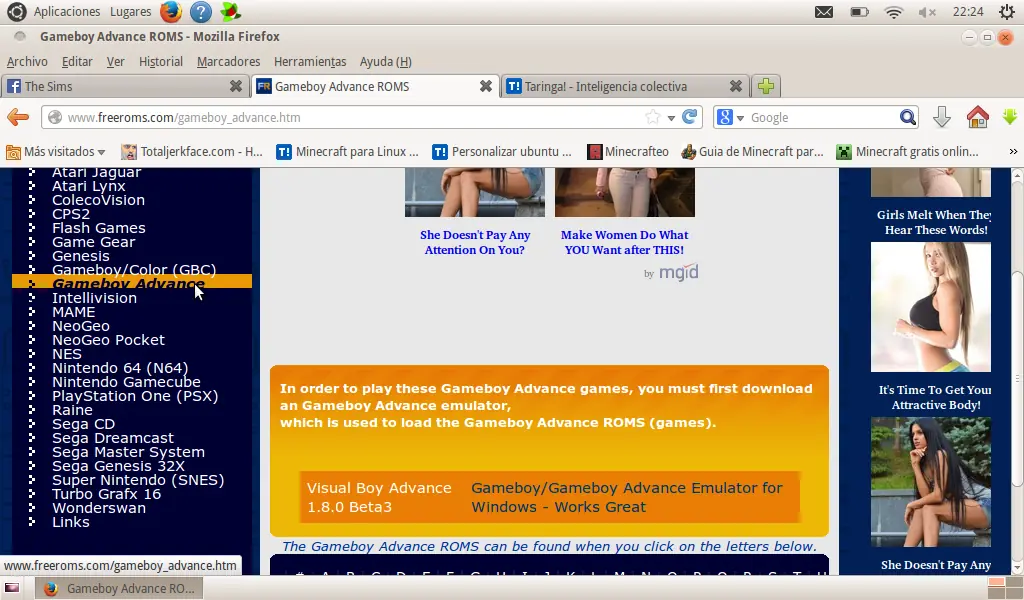The height and width of the screenshot is (600, 1024).
Task: Click the green-and-red launcher icon beside the help icon
Action: [x=231, y=11]
